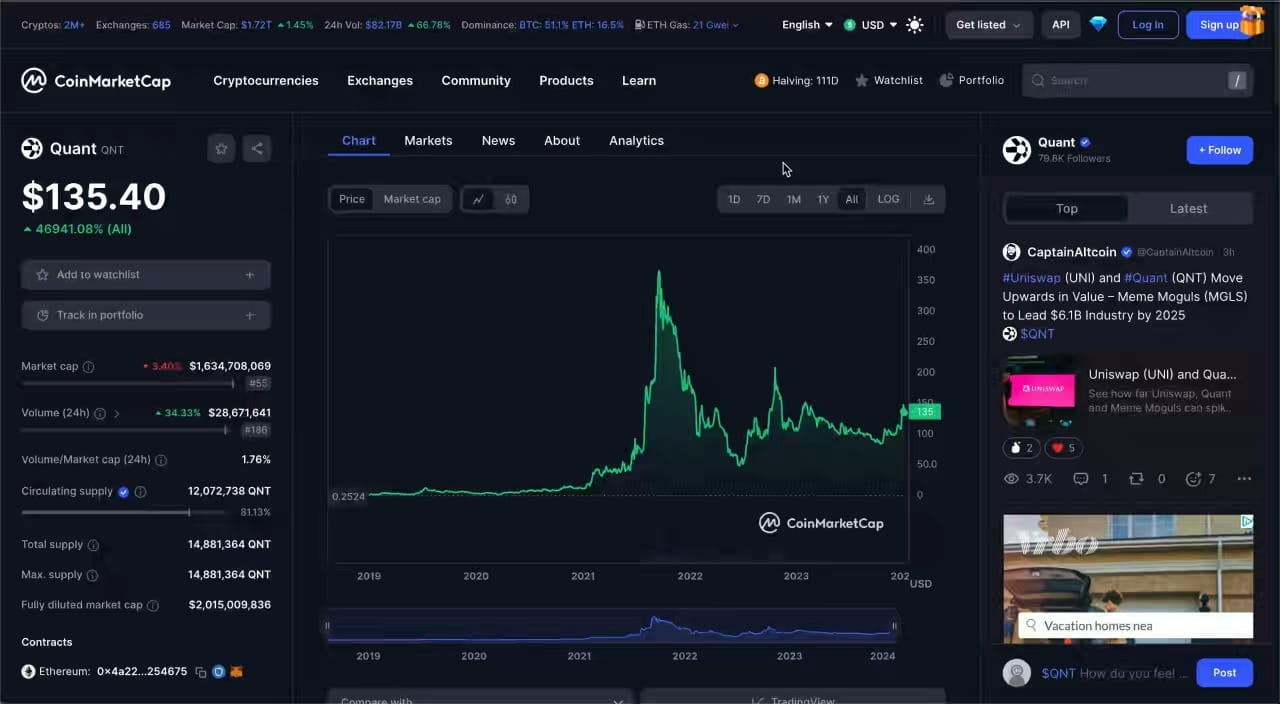This screenshot has width=1280, height=704.
Task: Download chart data icon
Action: tap(928, 199)
